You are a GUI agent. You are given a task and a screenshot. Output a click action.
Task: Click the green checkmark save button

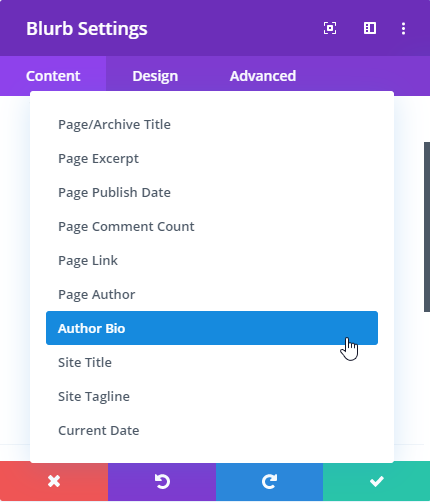tap(376, 481)
